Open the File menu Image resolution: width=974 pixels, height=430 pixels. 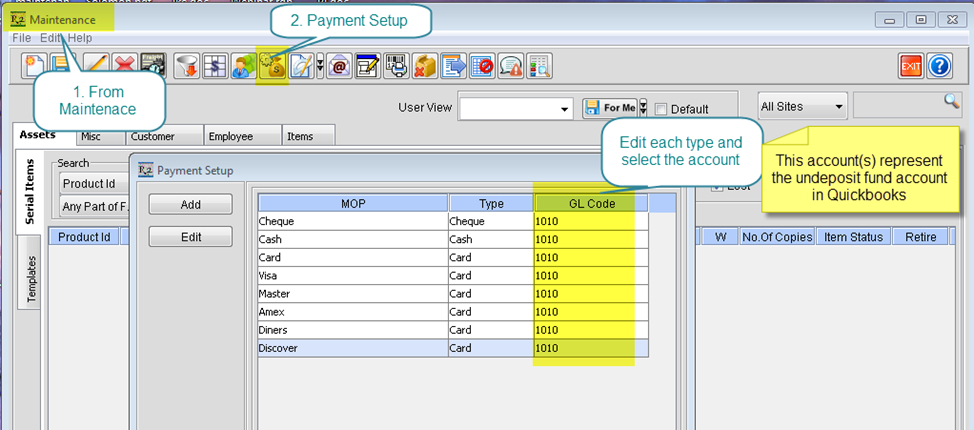coord(21,37)
